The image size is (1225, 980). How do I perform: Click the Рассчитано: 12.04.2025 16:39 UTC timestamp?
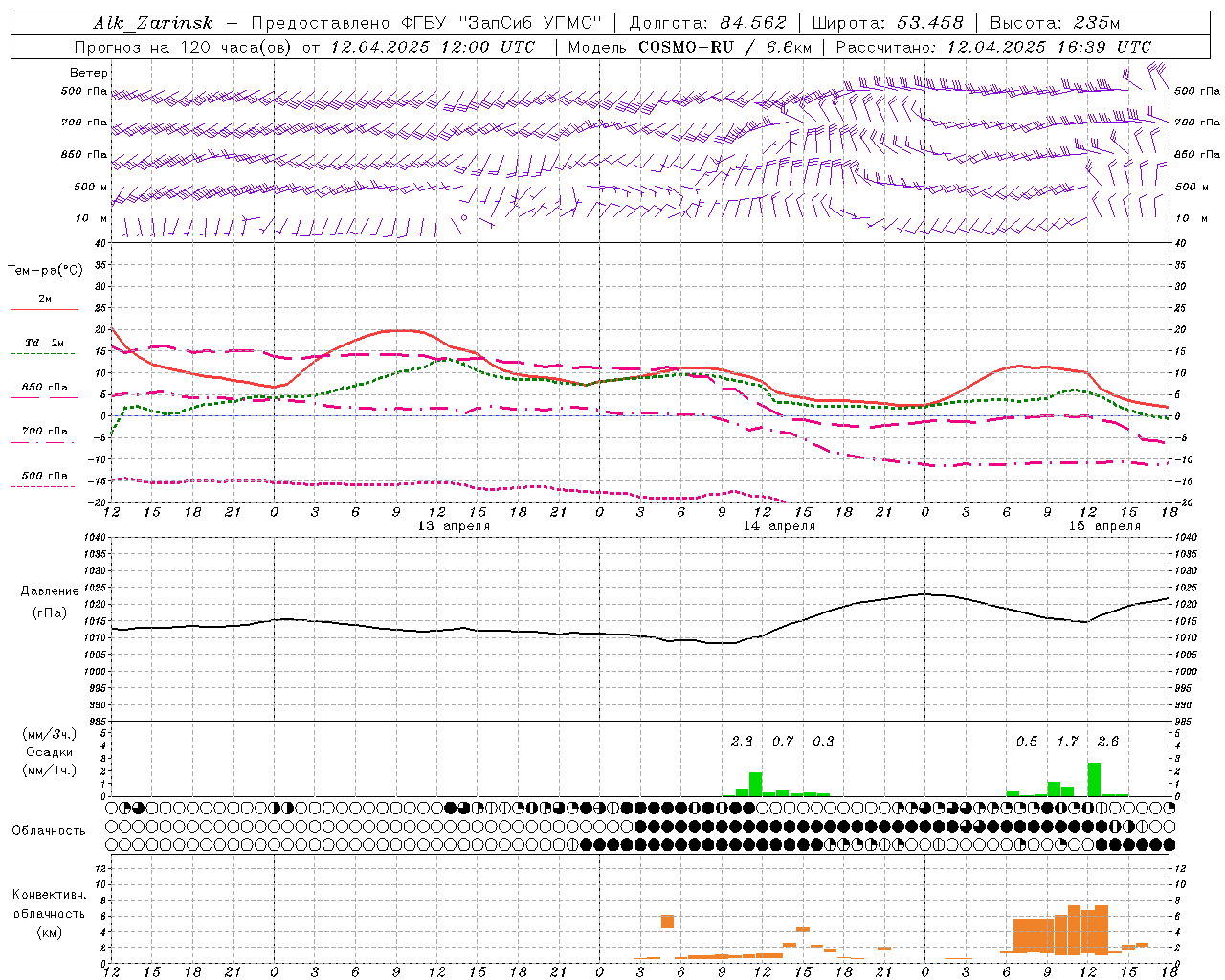[993, 47]
